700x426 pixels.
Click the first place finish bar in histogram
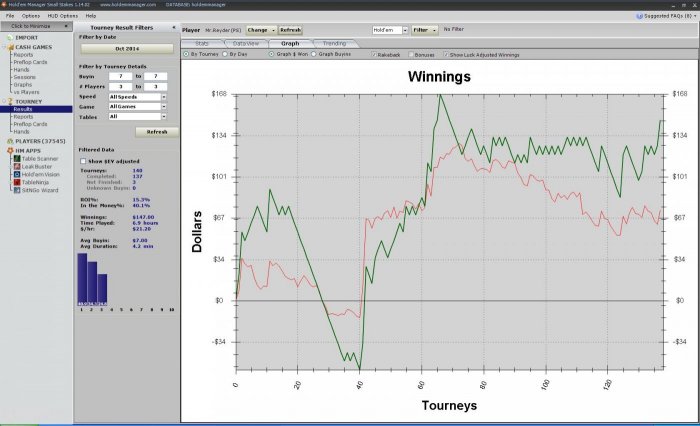click(82, 280)
